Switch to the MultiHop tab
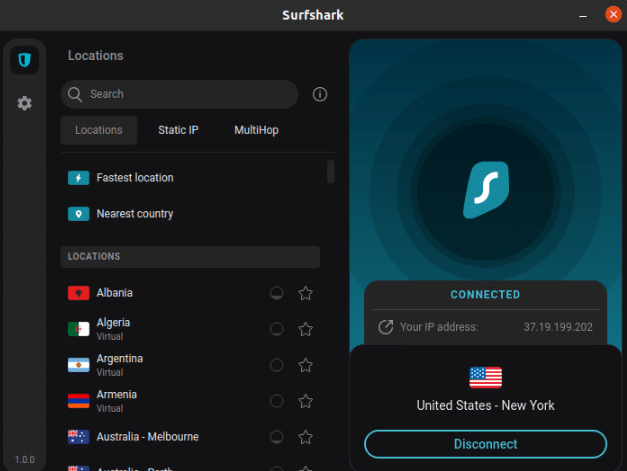 [256, 130]
